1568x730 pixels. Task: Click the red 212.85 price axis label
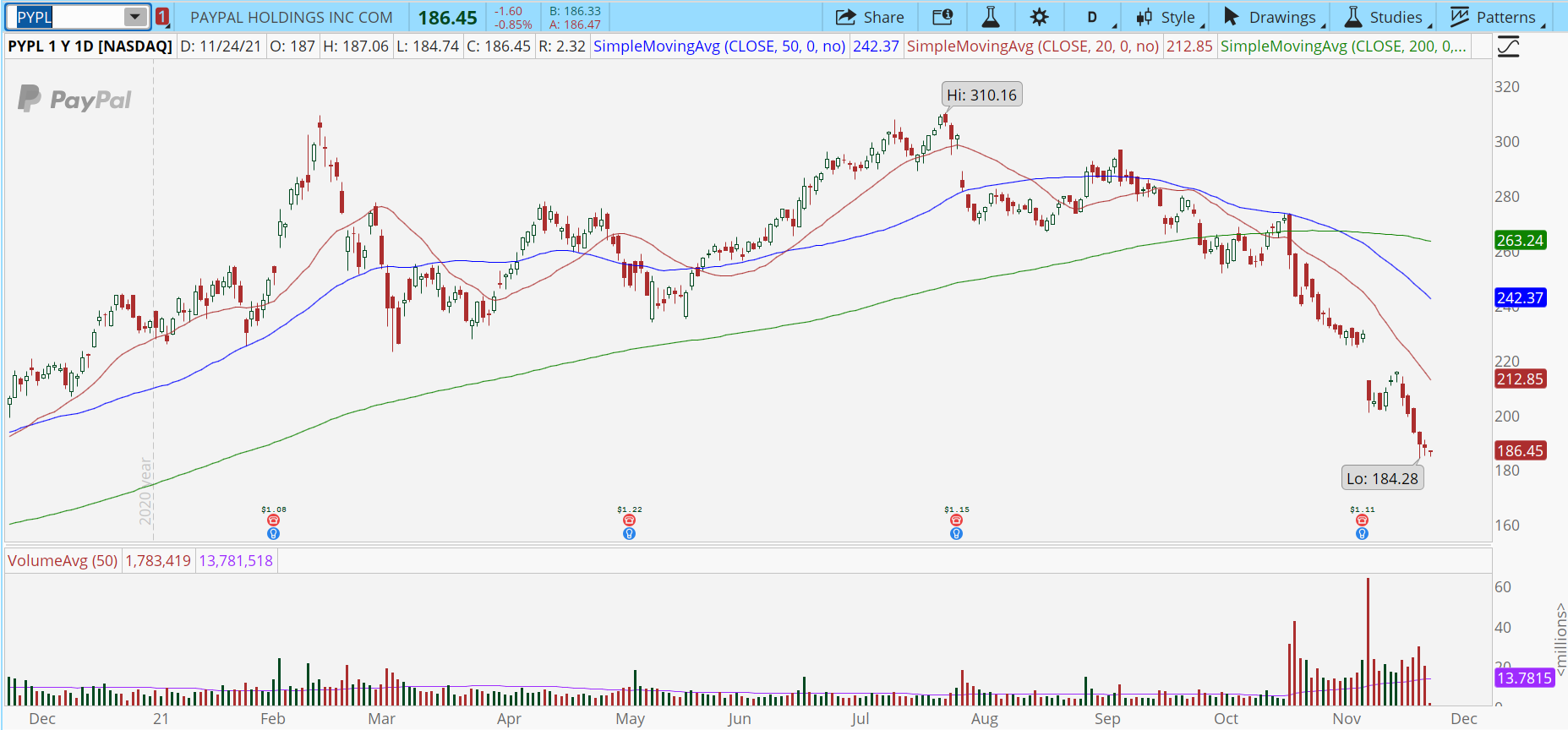(1520, 379)
